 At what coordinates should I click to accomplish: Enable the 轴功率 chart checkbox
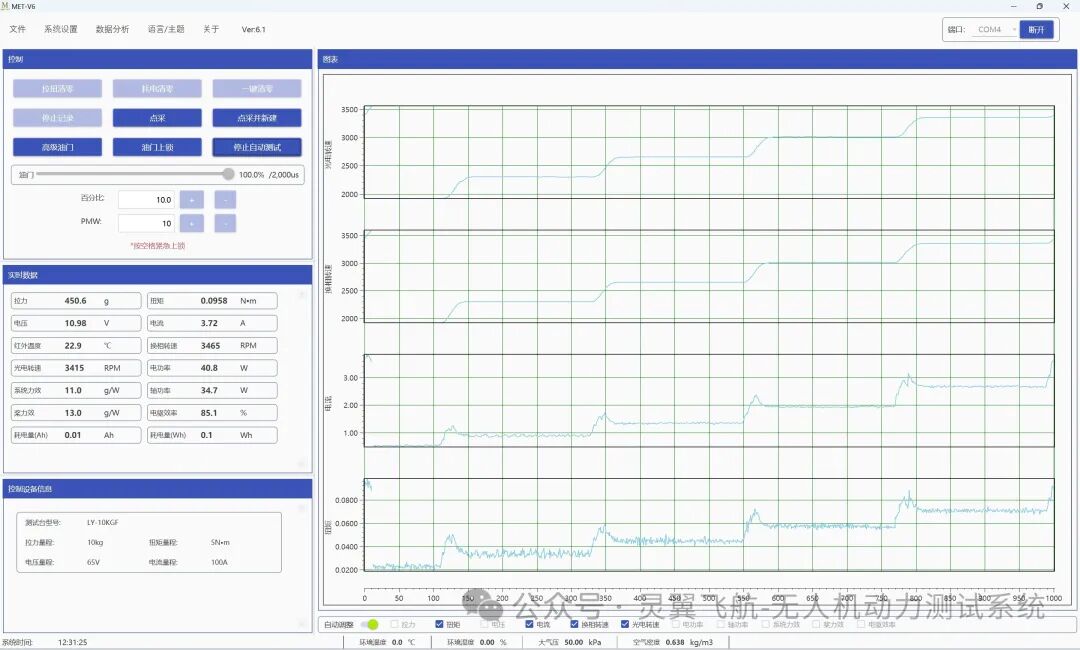720,625
